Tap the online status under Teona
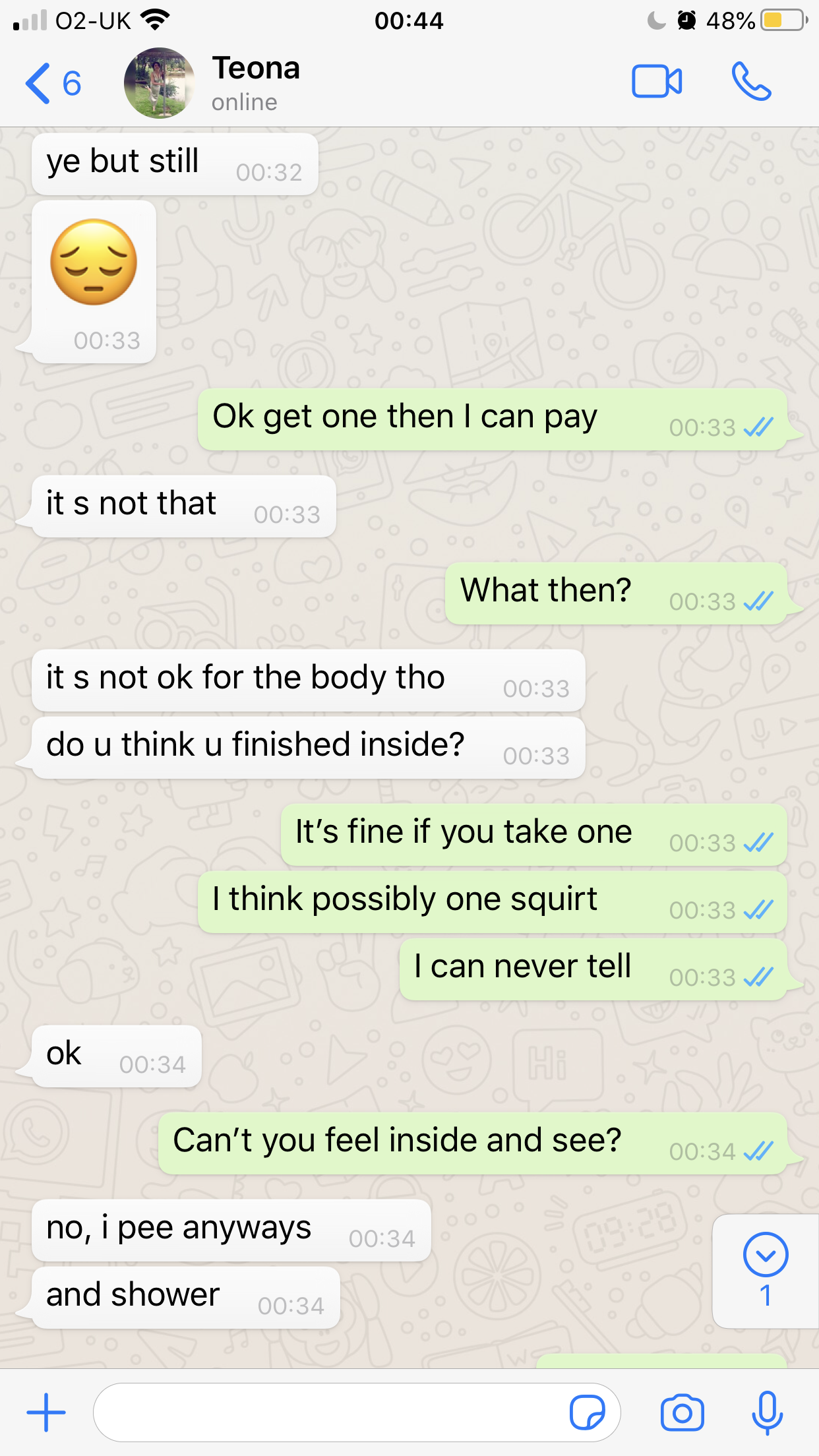Viewport: 819px width, 1456px height. (x=244, y=102)
